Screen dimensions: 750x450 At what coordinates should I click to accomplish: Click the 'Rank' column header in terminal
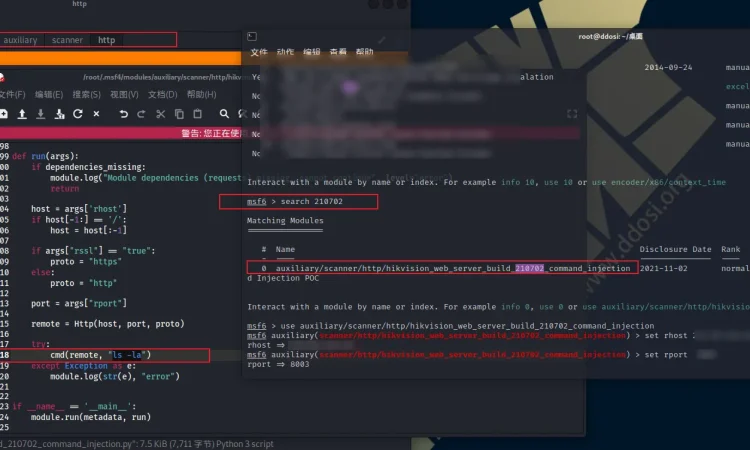730,249
